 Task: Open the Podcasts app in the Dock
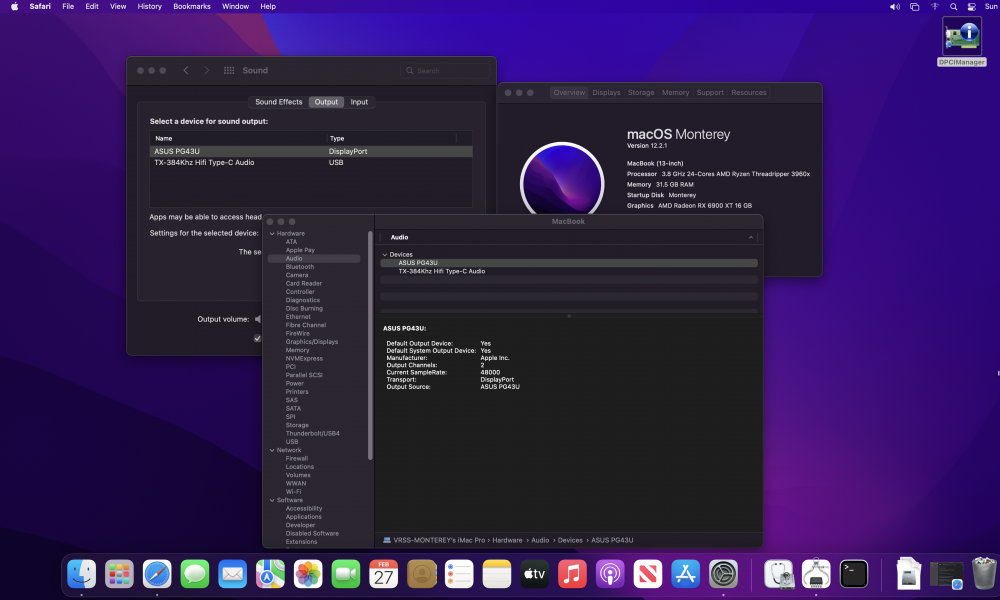tap(610, 574)
